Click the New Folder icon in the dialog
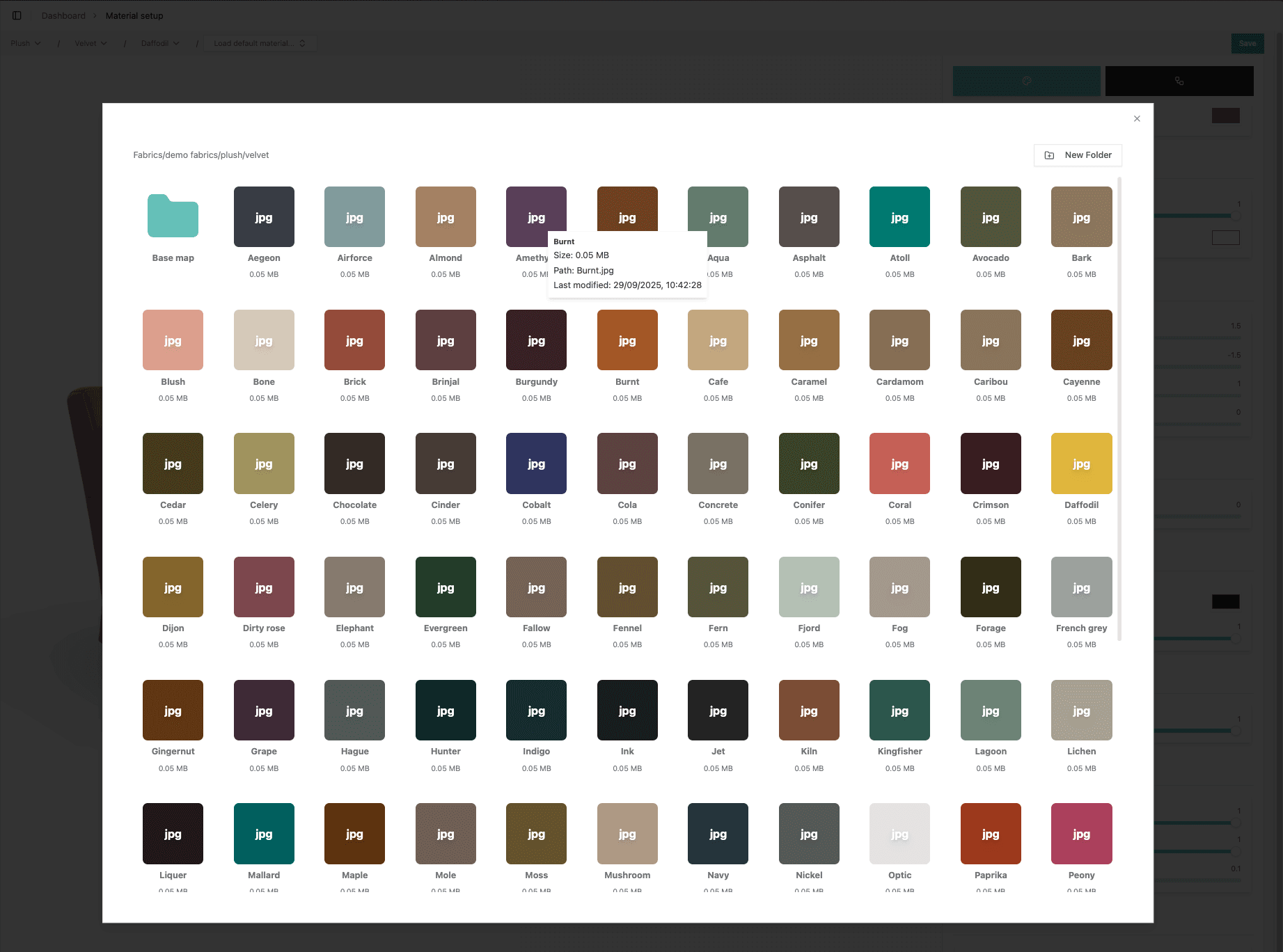This screenshot has width=1283, height=952. (x=1050, y=155)
